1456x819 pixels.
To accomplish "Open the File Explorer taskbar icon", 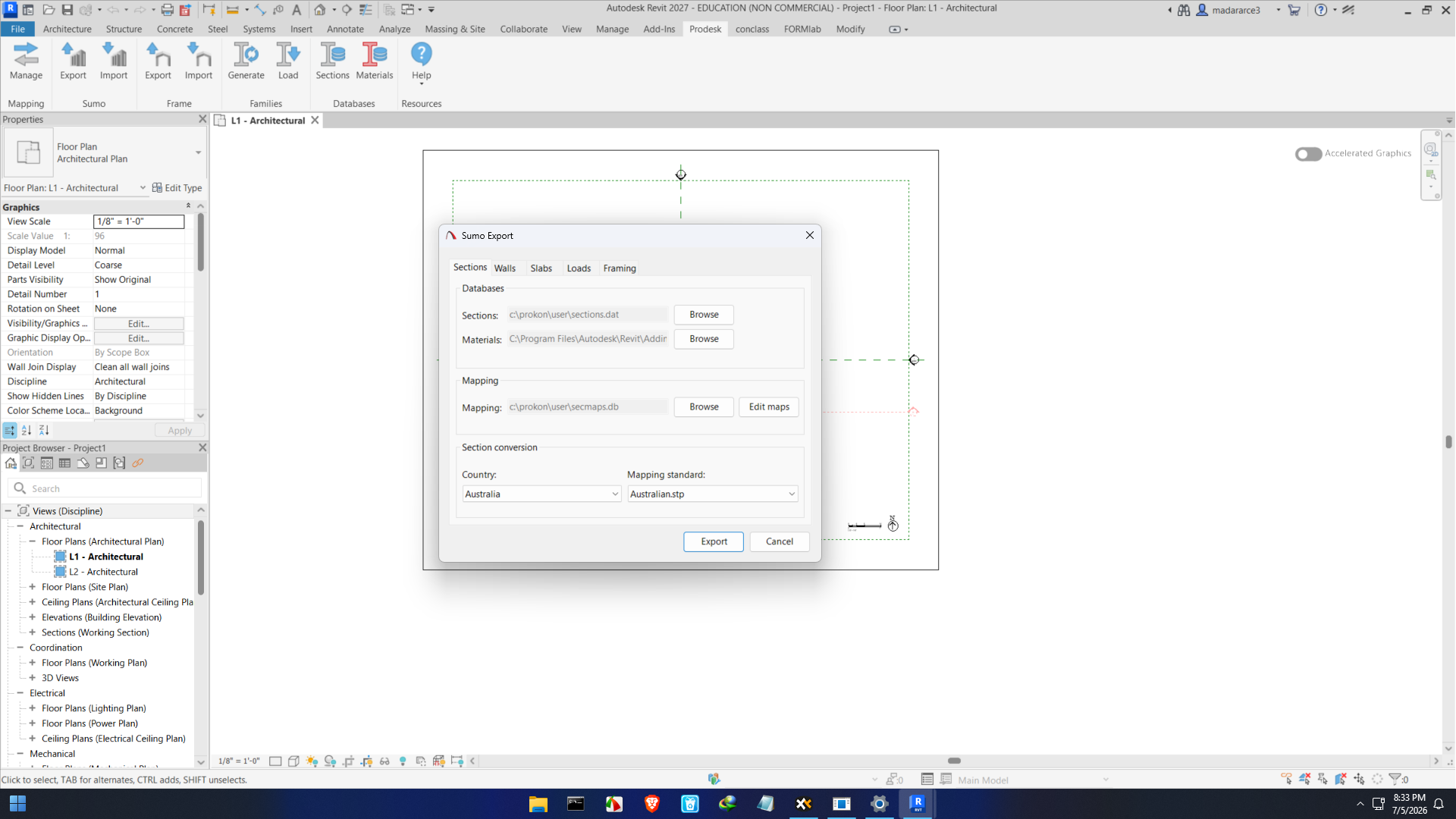I will tap(538, 803).
